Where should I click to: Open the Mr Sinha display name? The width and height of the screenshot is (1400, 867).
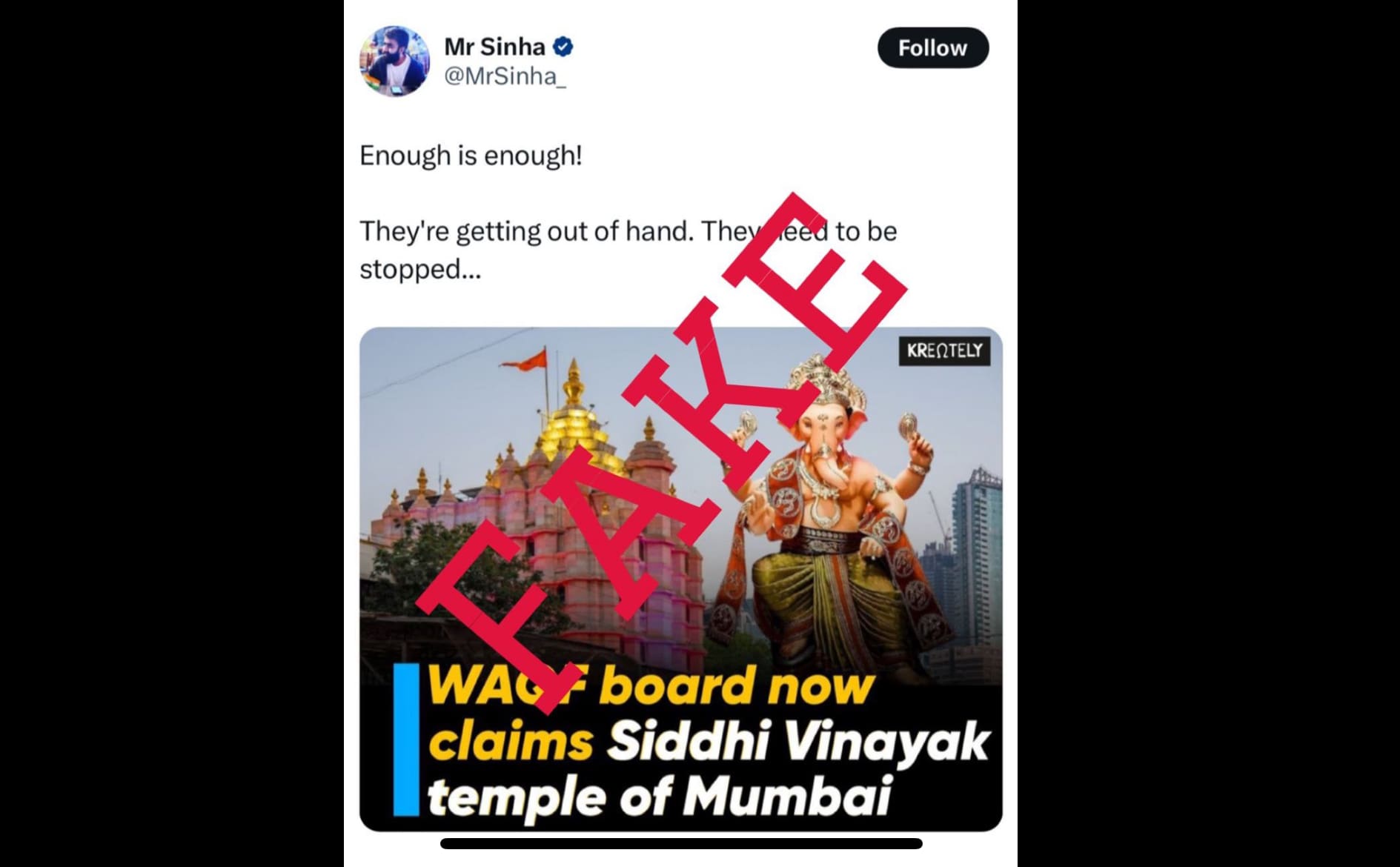point(494,47)
